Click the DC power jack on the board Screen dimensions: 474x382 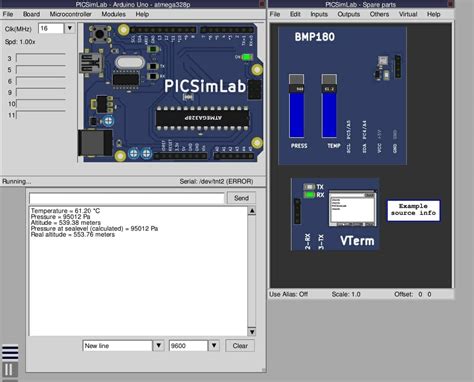95,143
